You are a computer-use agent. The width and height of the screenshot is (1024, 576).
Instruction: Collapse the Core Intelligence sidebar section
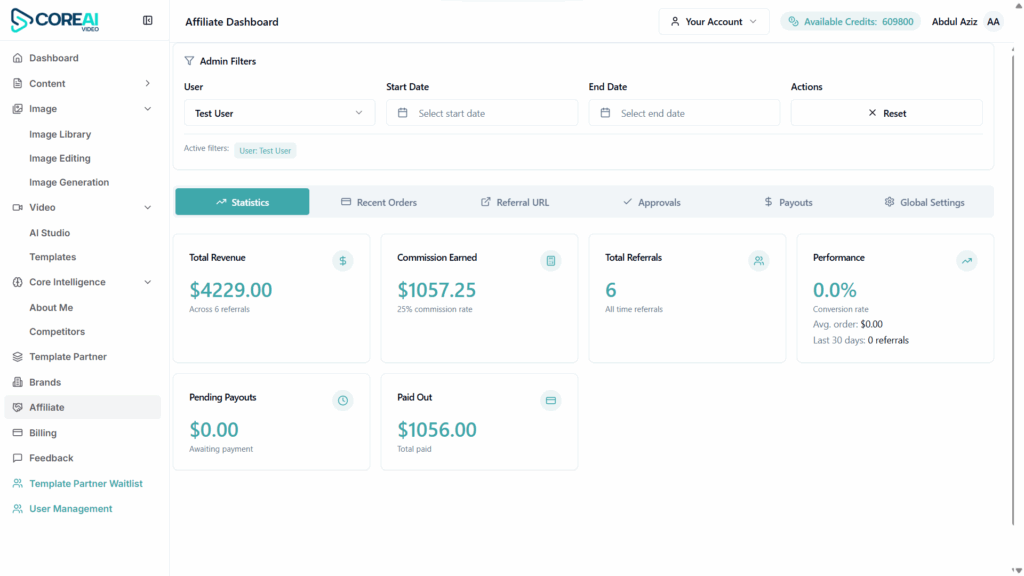148,283
